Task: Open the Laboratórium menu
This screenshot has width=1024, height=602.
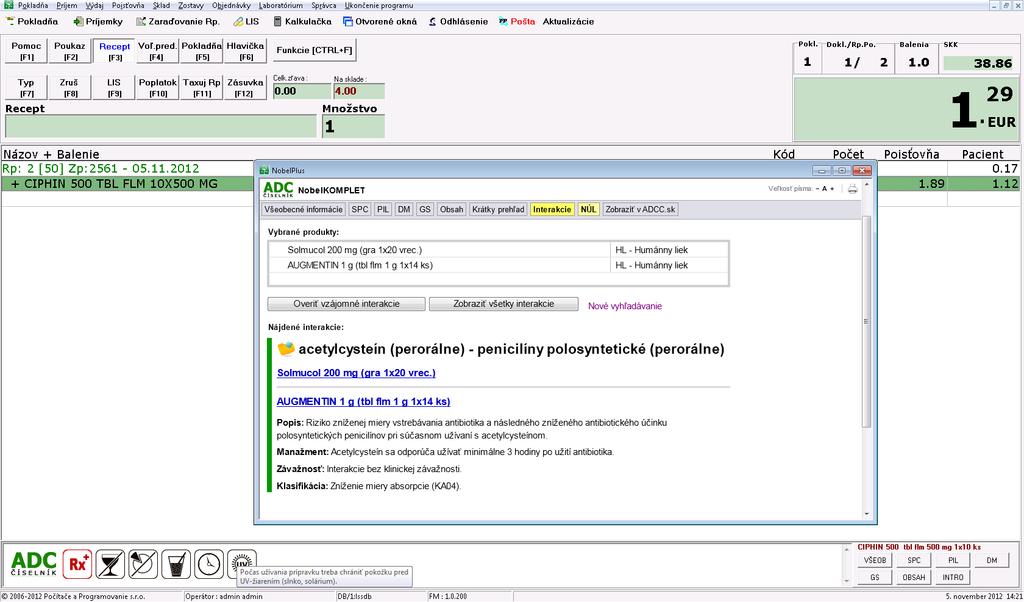Action: tap(280, 5)
